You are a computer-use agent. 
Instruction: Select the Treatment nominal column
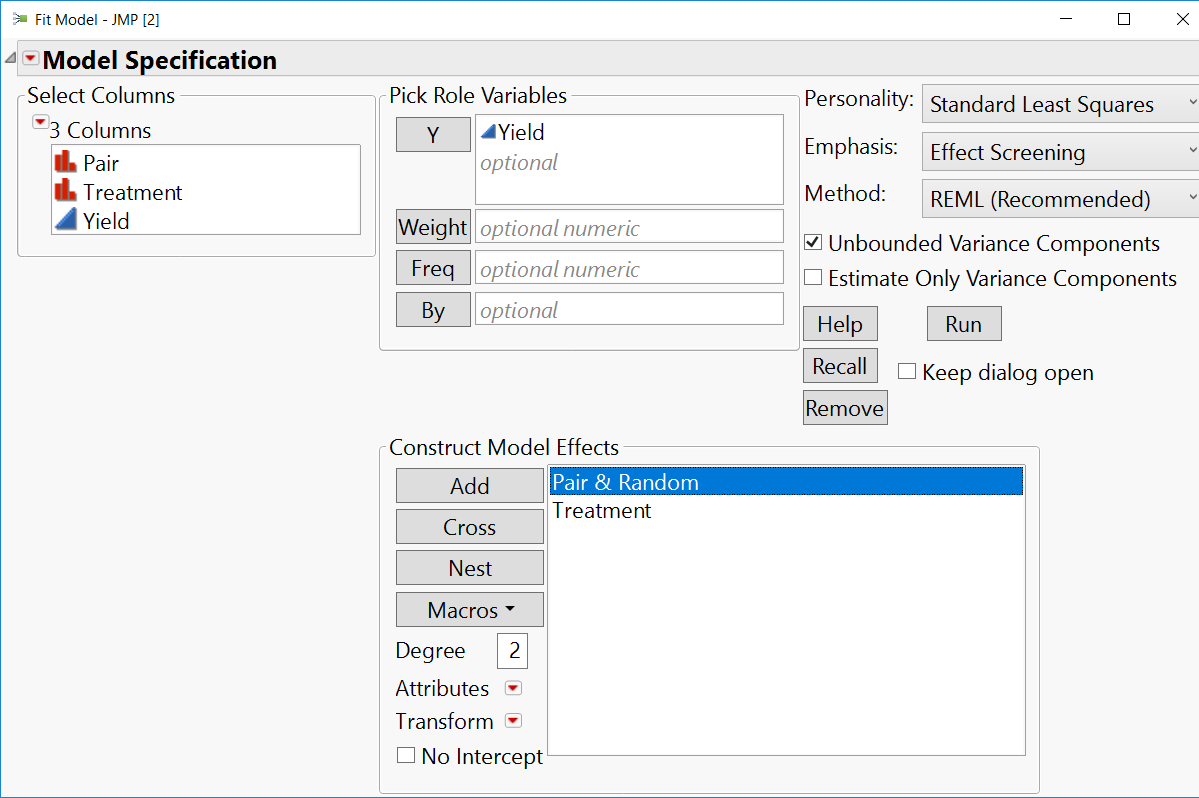pos(132,192)
